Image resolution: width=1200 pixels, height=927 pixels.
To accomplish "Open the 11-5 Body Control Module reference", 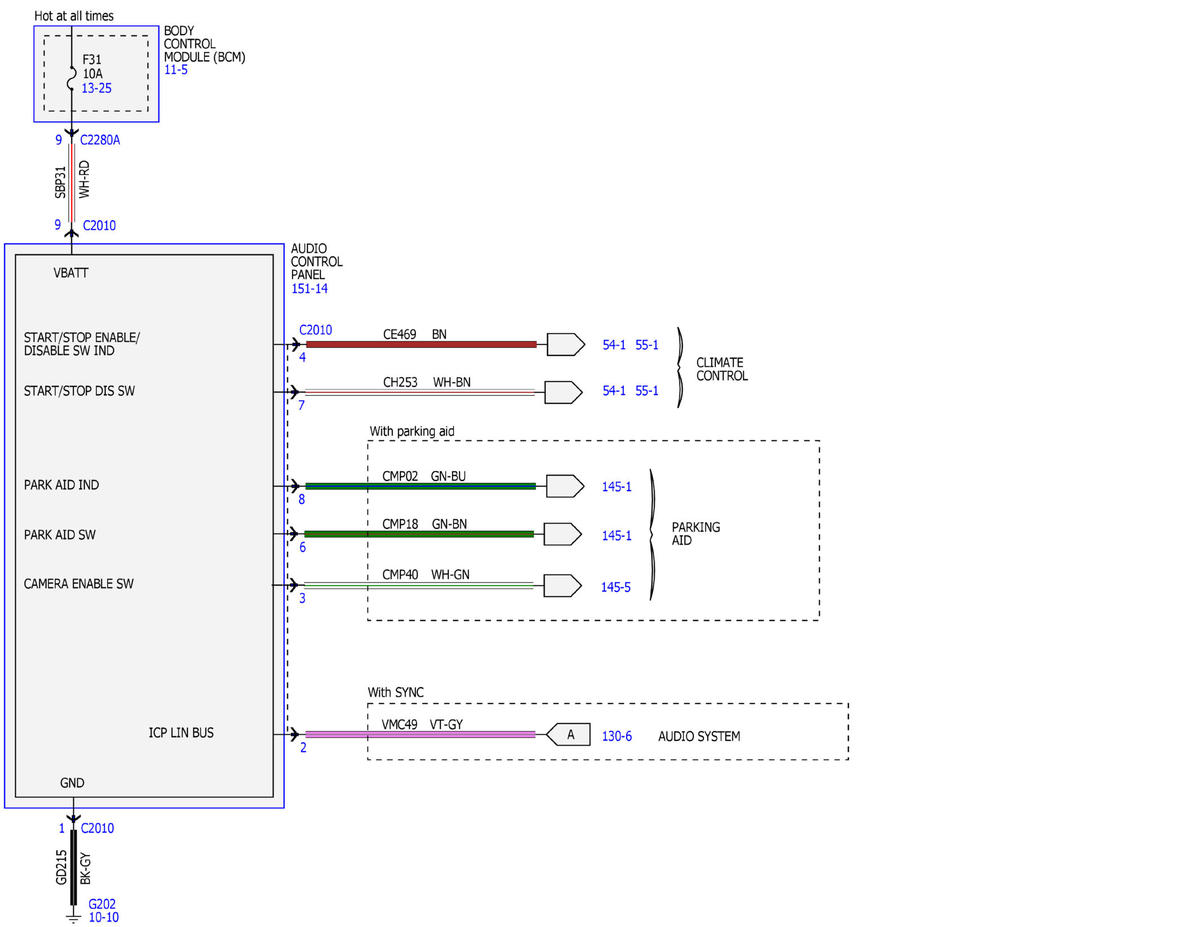I will [x=176, y=70].
